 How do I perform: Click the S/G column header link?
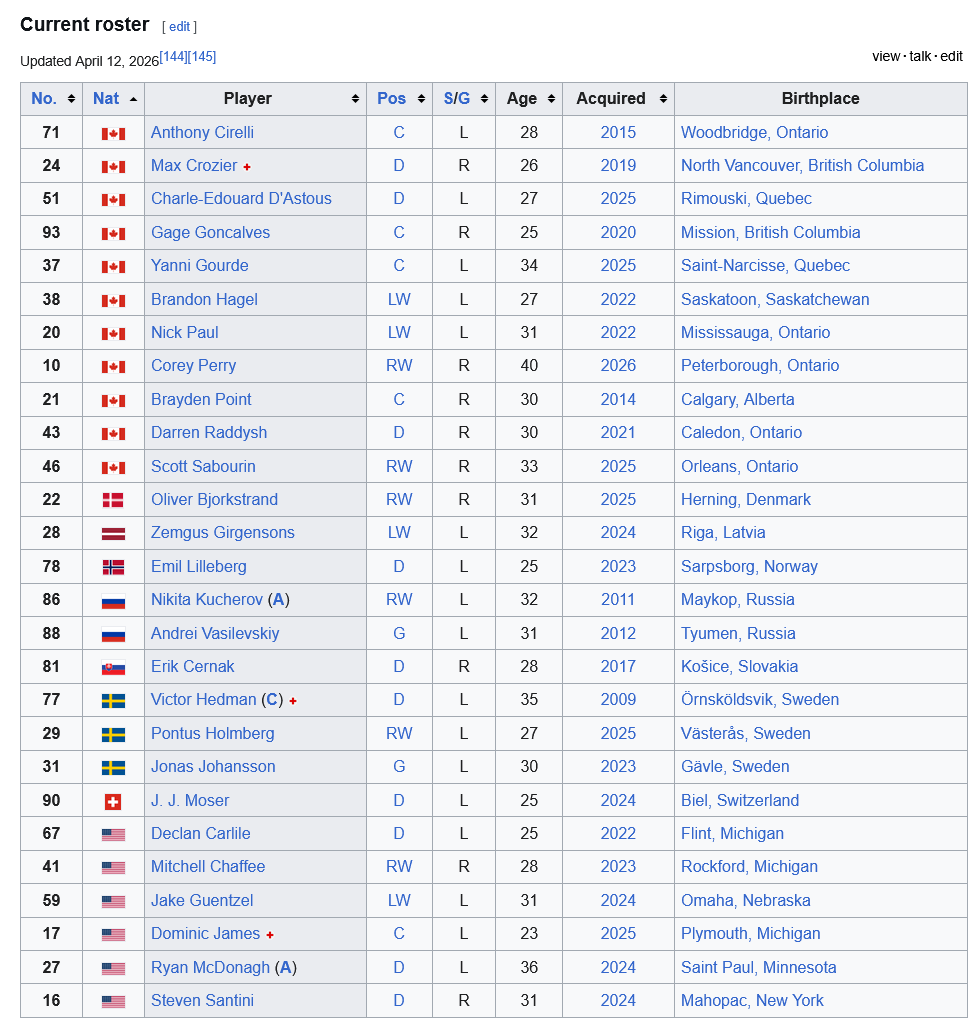(x=457, y=98)
